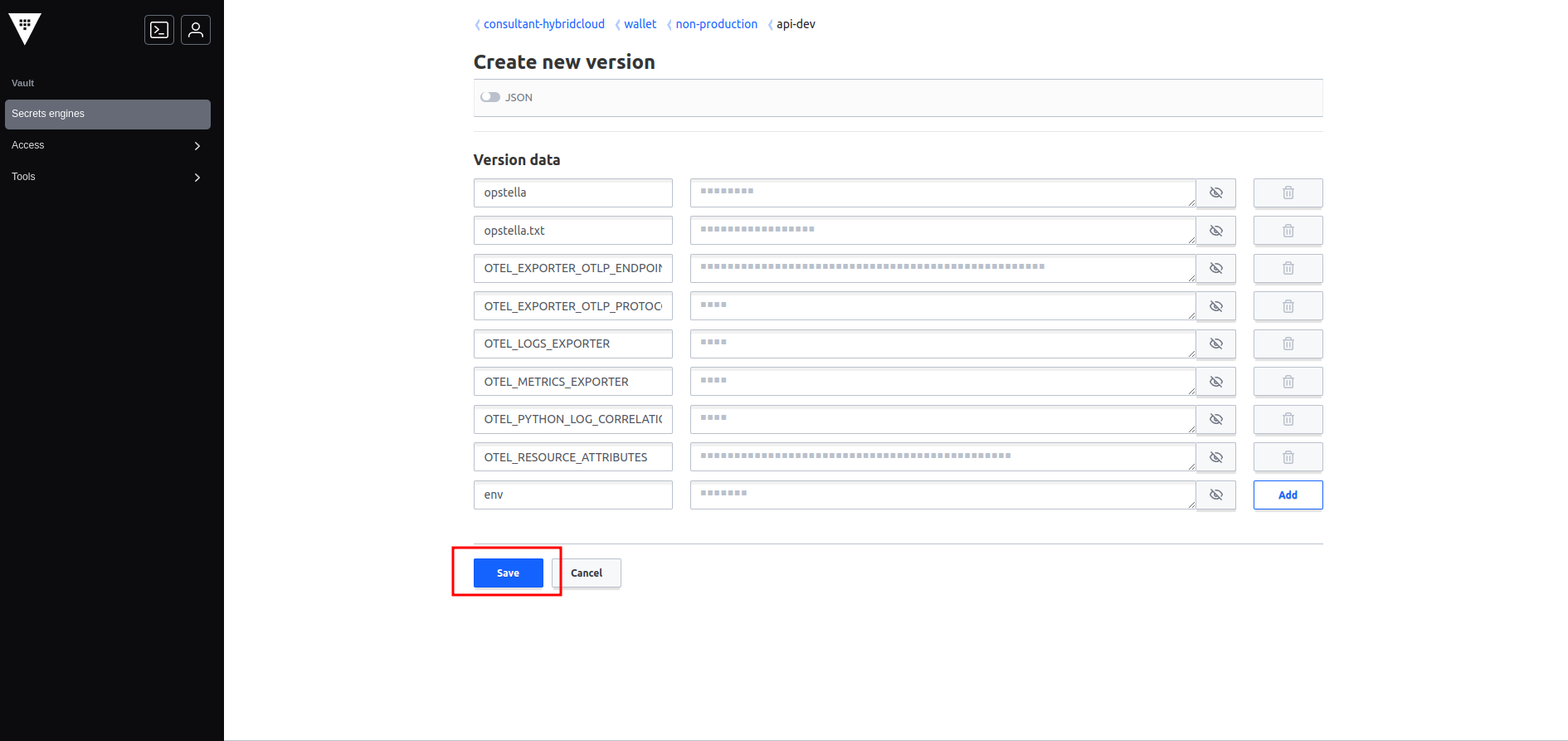
Task: Edit the OTEL_PYTHON_LOG_CORRELATION key field
Action: pos(573,419)
